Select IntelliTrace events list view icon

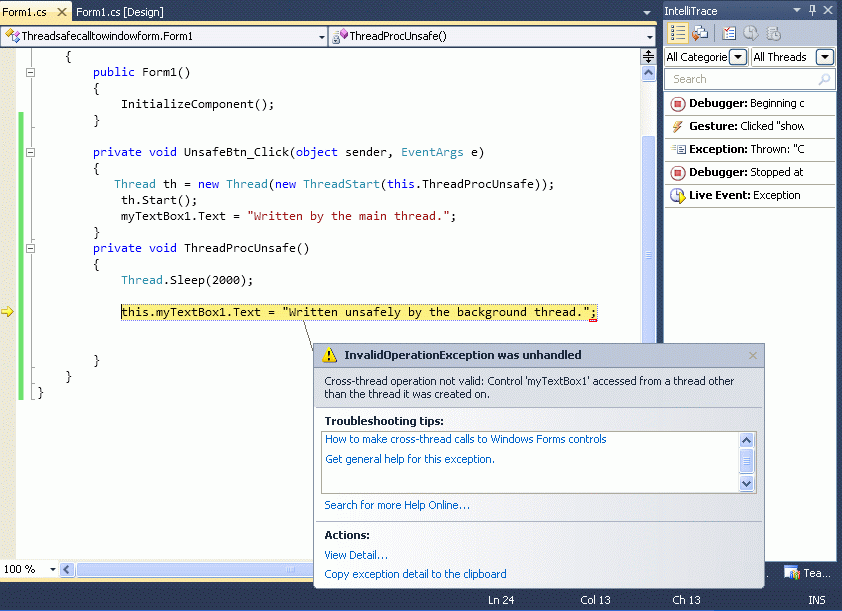pos(677,33)
